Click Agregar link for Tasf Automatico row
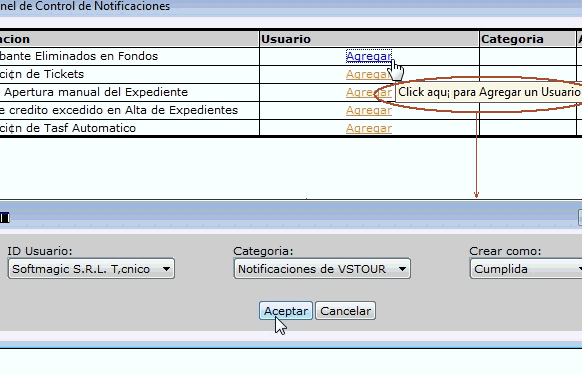The height and width of the screenshot is (374, 582). (x=369, y=128)
